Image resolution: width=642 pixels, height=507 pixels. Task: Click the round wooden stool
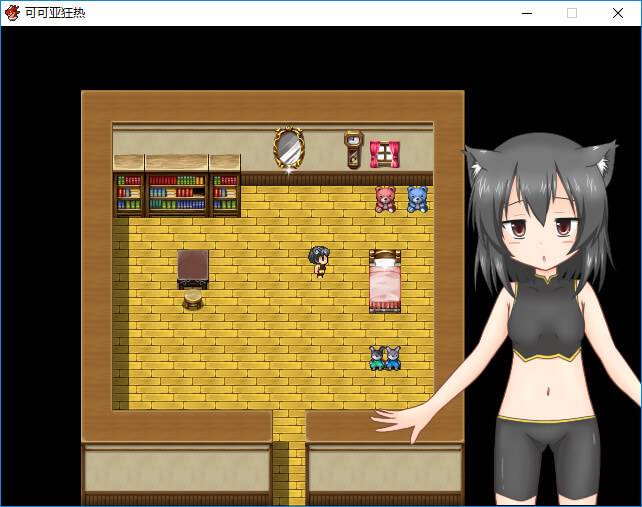(193, 298)
